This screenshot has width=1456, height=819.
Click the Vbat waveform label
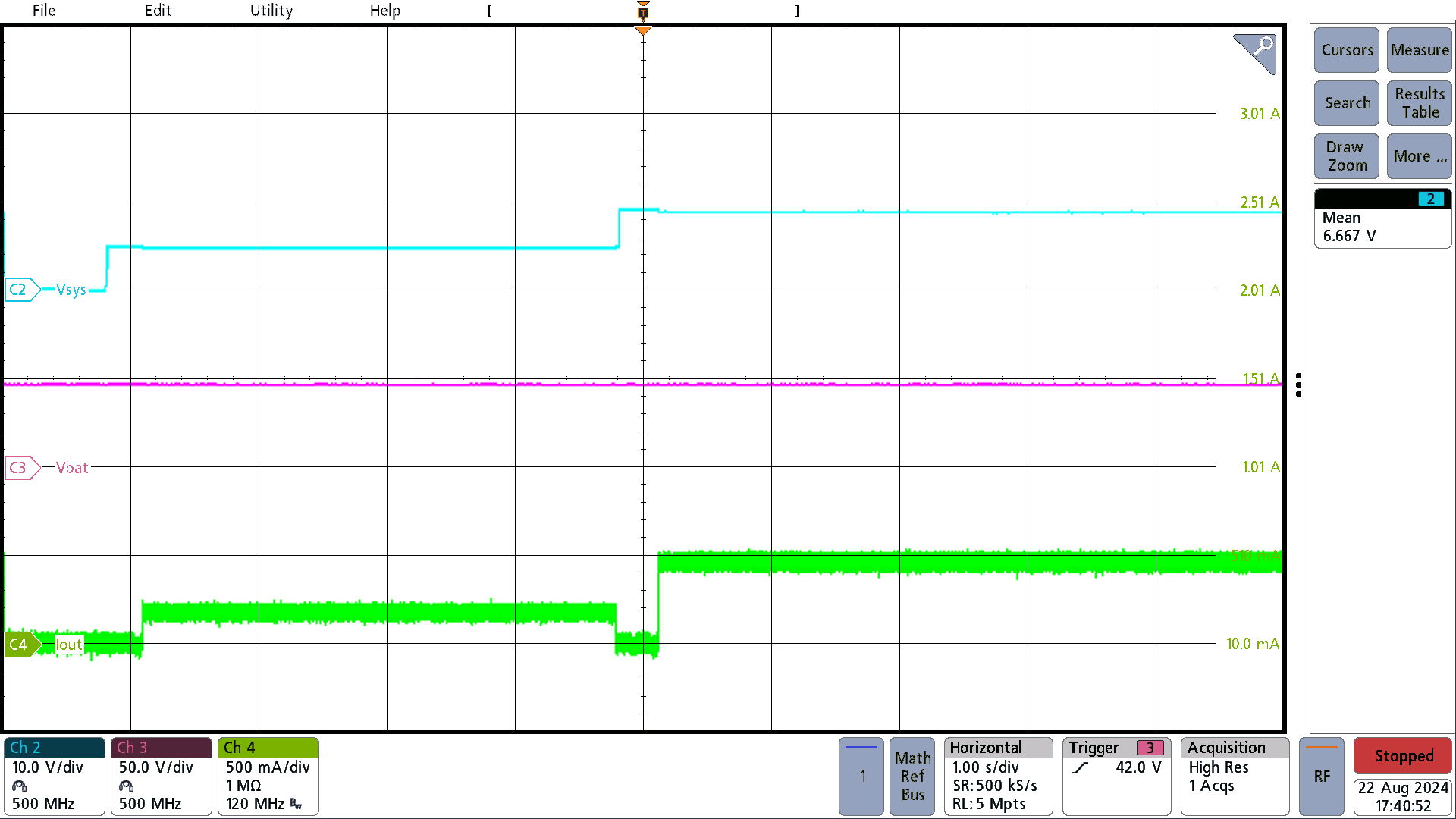[x=72, y=468]
